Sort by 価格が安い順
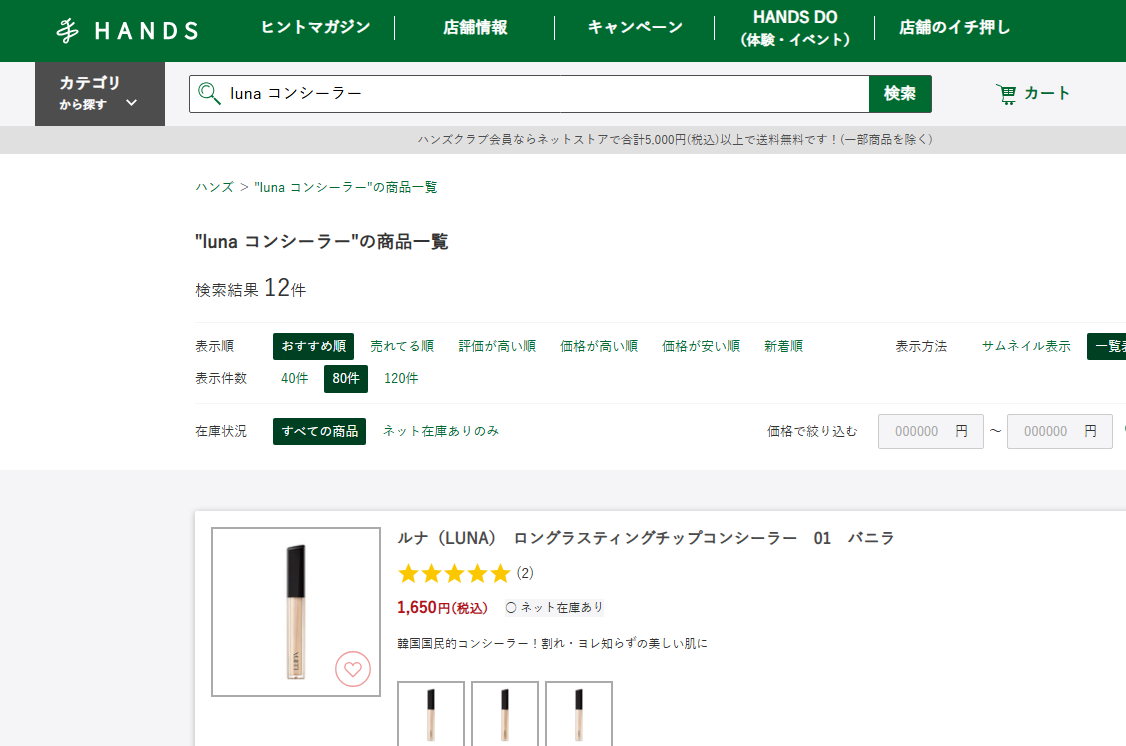 tap(701, 346)
